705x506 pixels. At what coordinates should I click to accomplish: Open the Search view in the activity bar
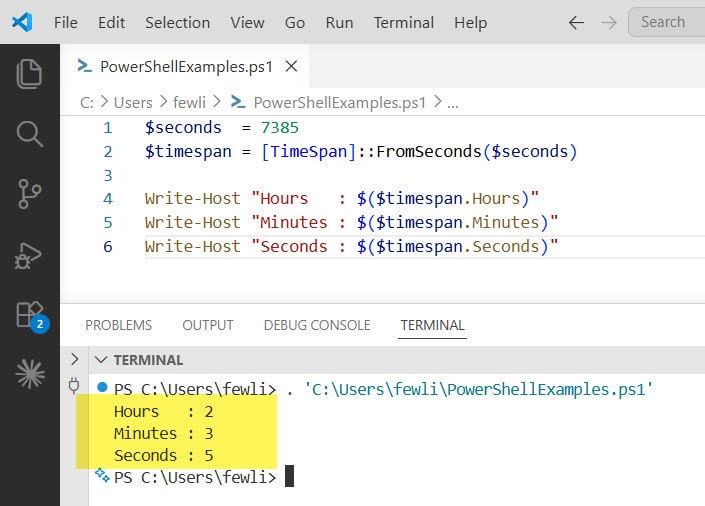coord(30,134)
